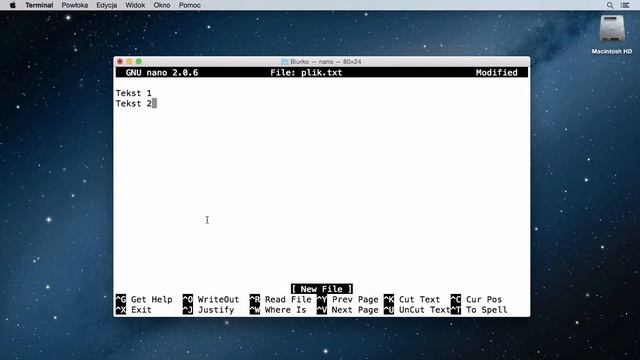
Task: Click the GNU nano 2.0.6 header text
Action: [162, 73]
